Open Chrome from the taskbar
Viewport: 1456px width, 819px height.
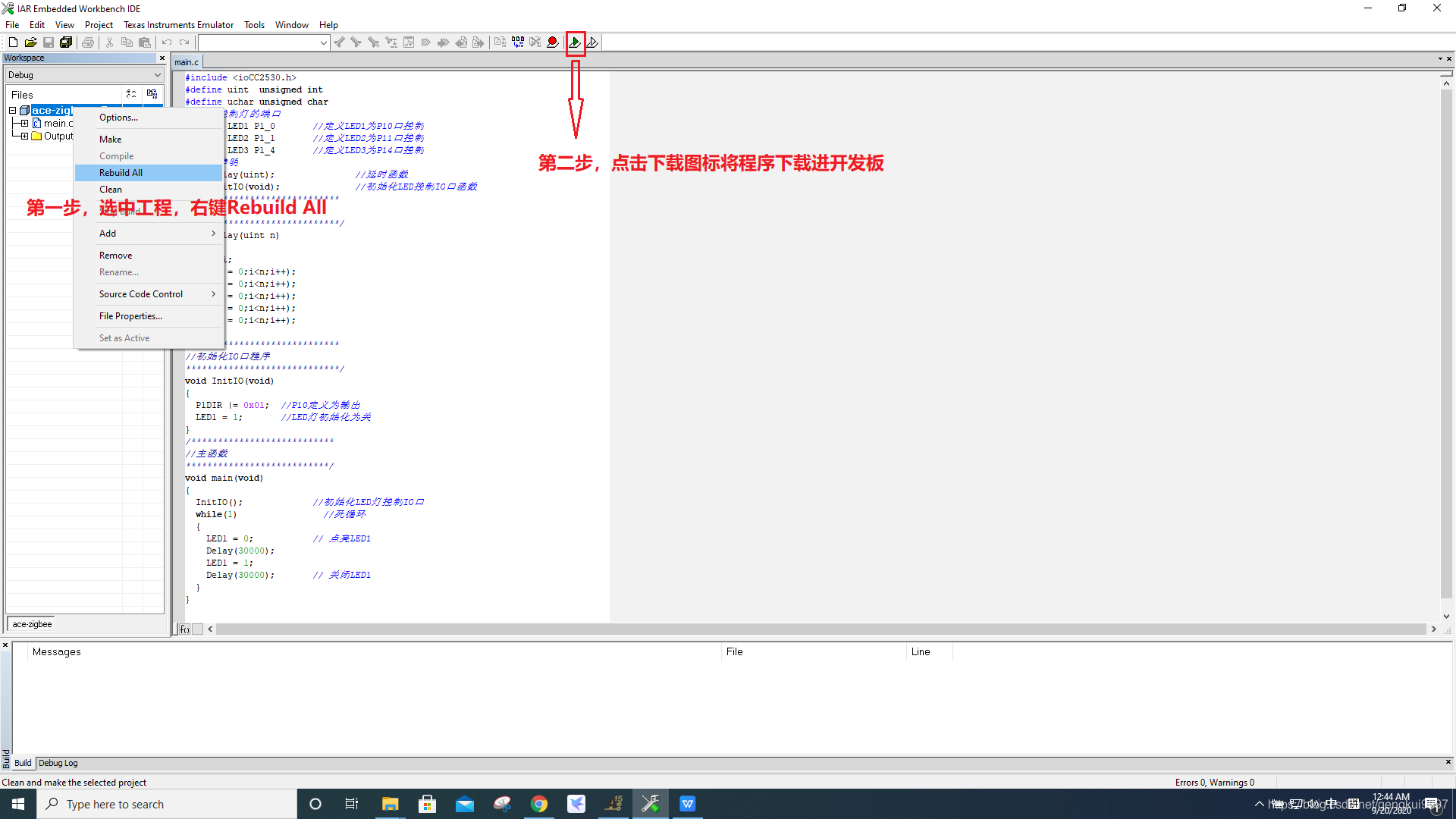[538, 804]
